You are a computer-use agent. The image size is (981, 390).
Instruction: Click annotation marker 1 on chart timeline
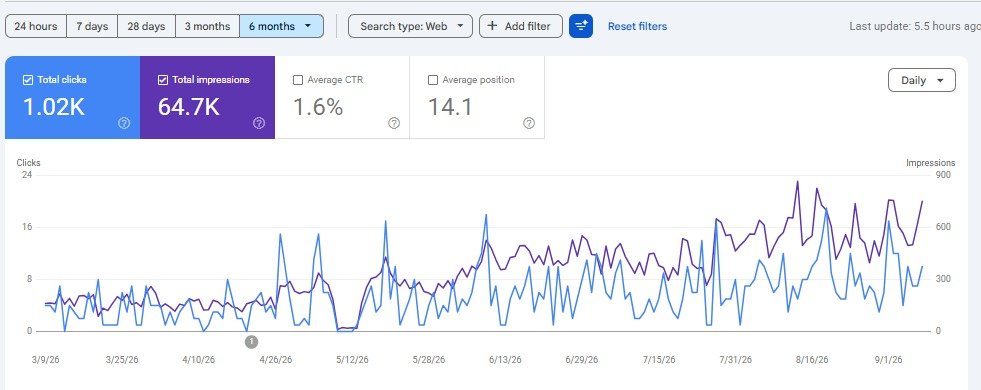tap(251, 342)
